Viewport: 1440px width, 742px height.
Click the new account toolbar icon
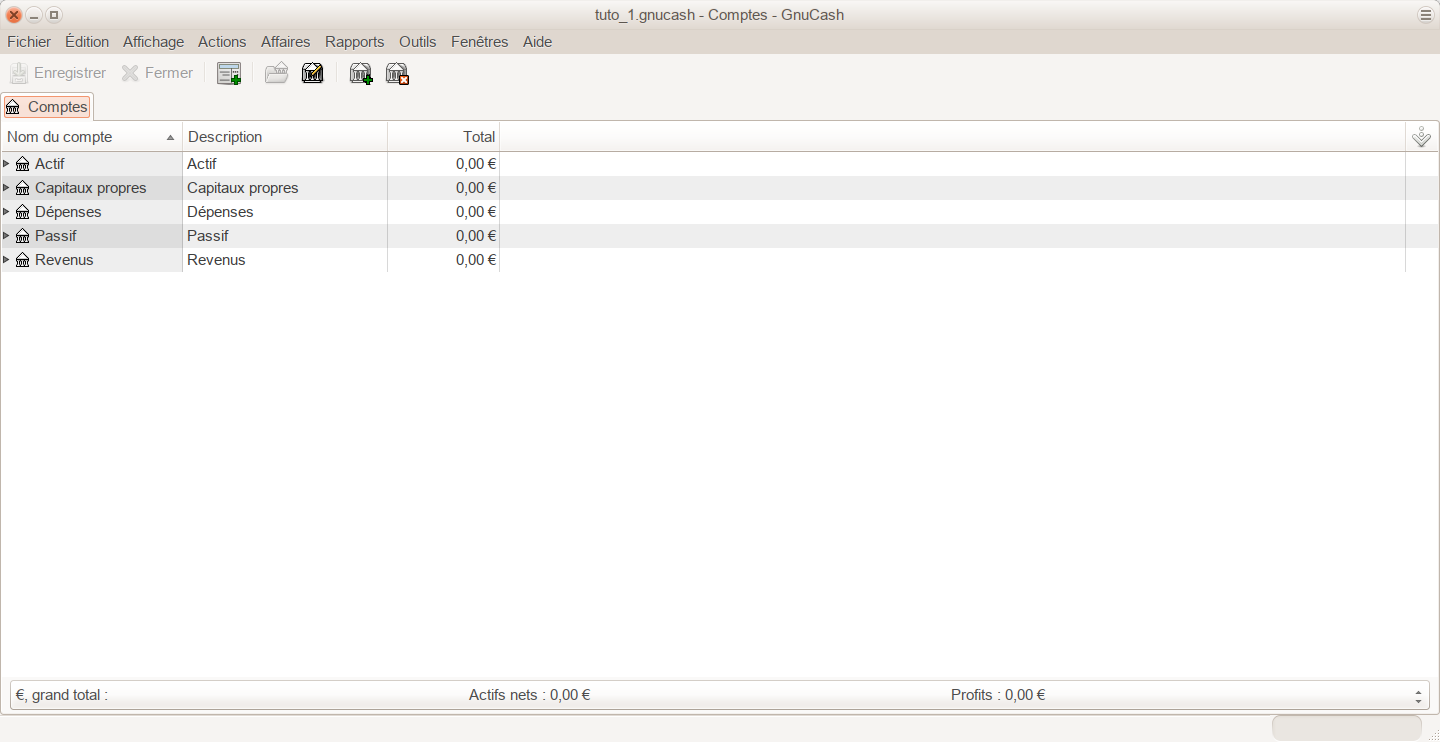tap(361, 73)
